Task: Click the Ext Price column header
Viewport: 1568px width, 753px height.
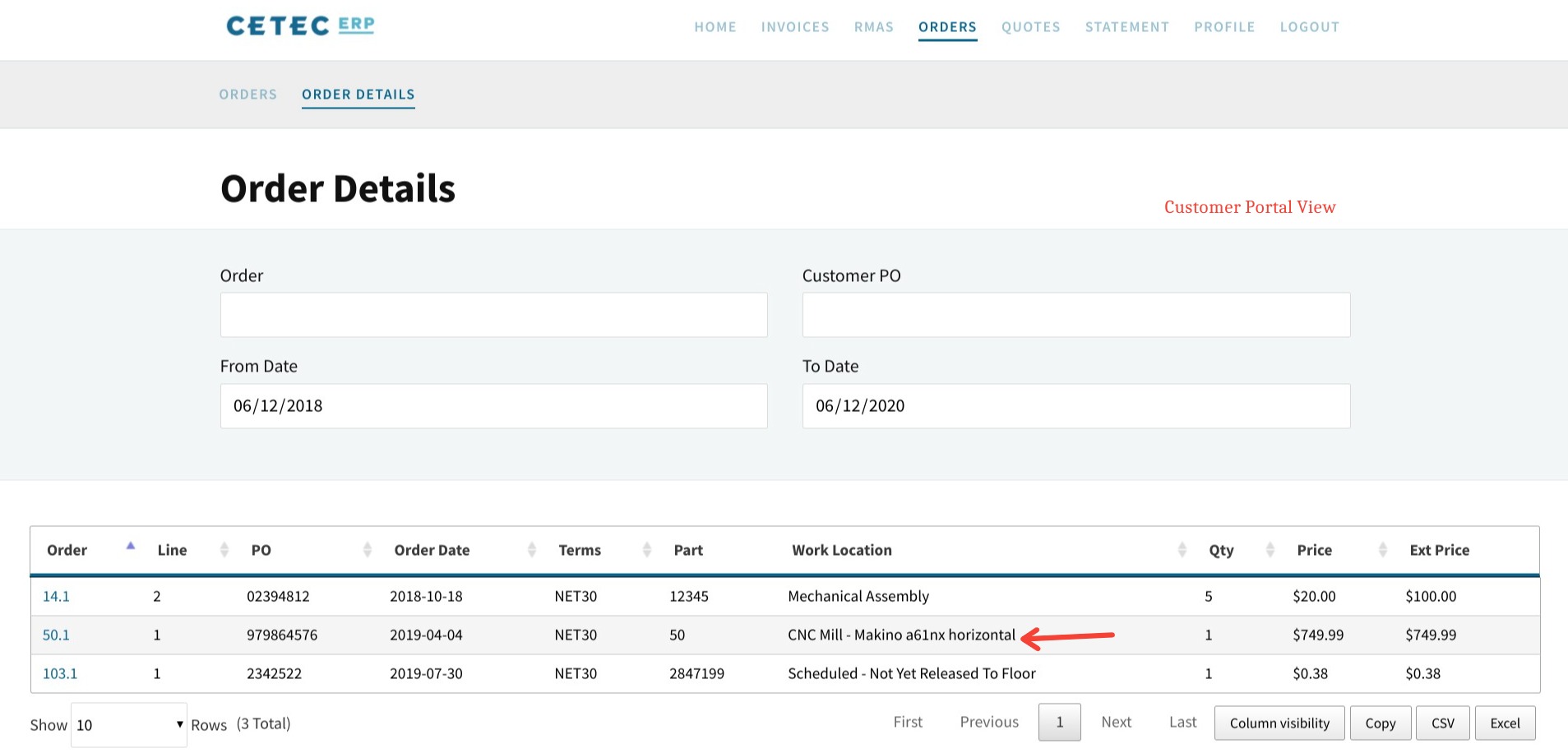Action: (x=1439, y=550)
